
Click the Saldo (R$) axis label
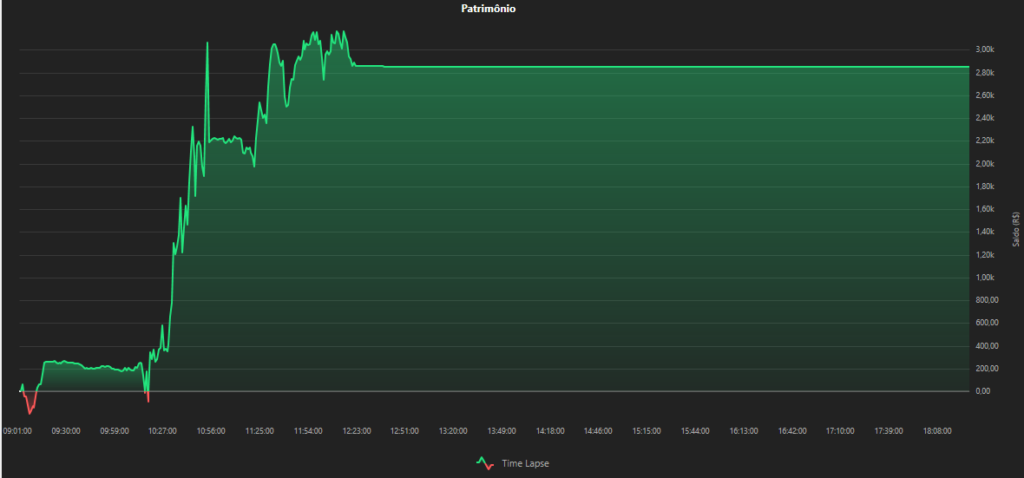[x=1016, y=229]
